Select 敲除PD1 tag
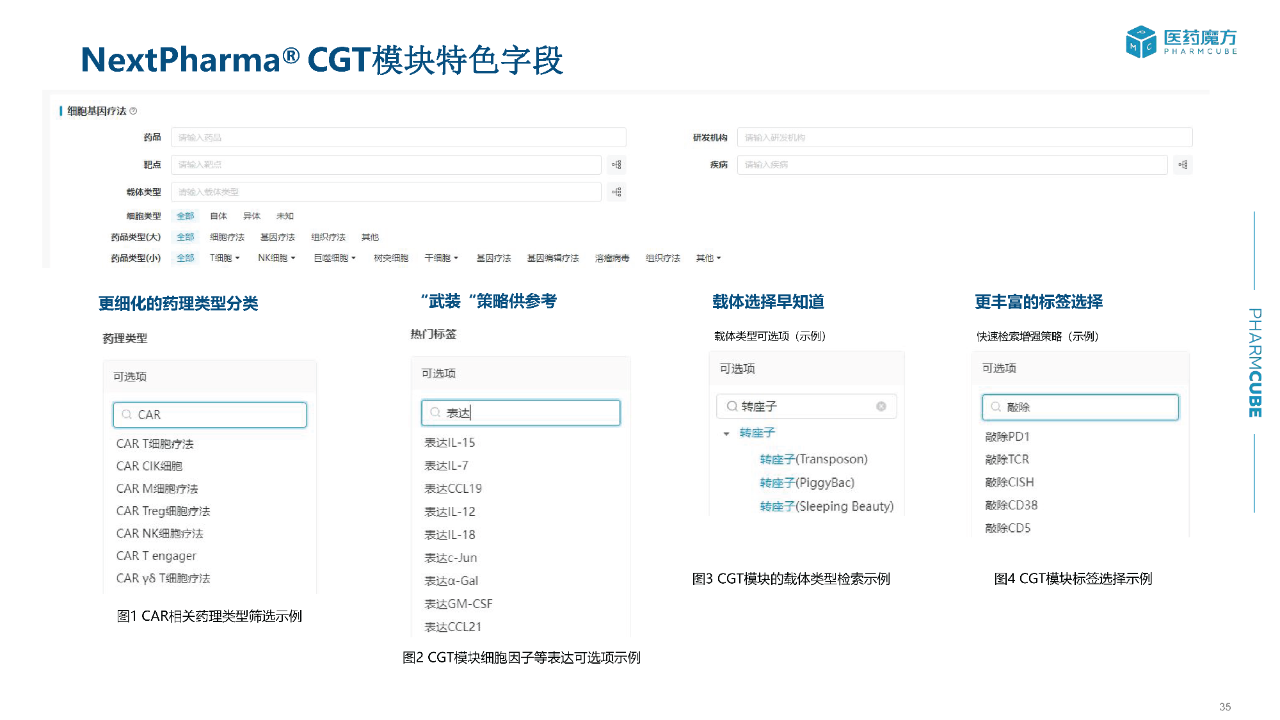 coord(1007,437)
